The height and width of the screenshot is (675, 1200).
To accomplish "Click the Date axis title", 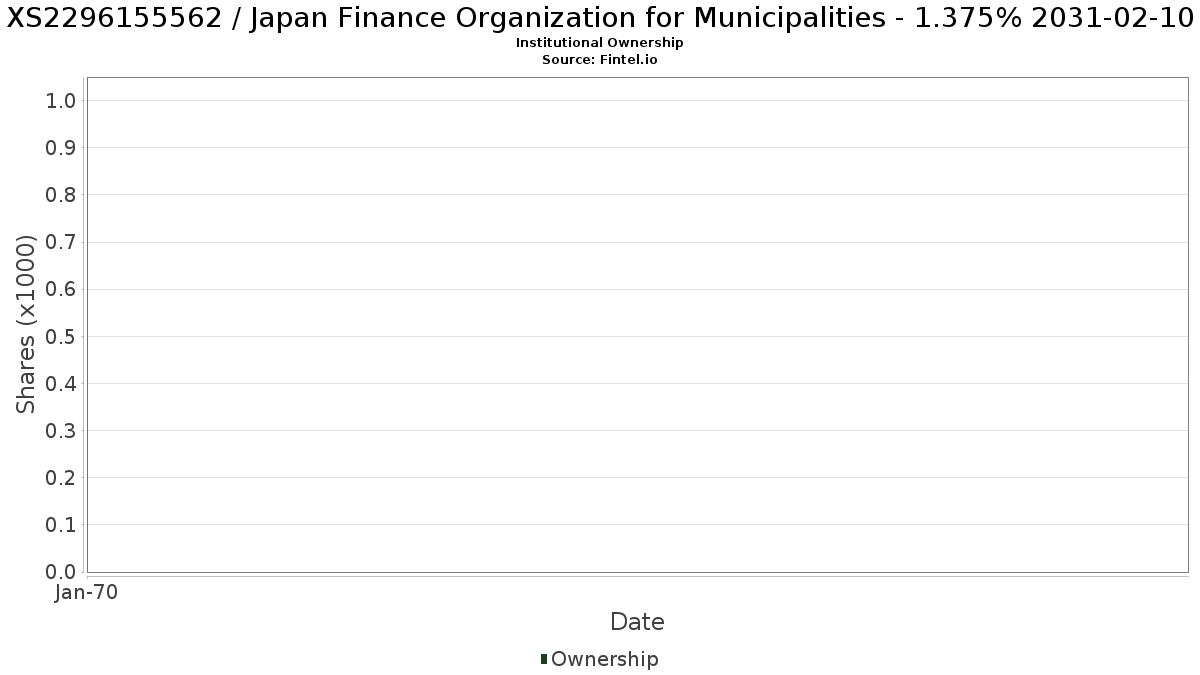I will click(x=637, y=622).
